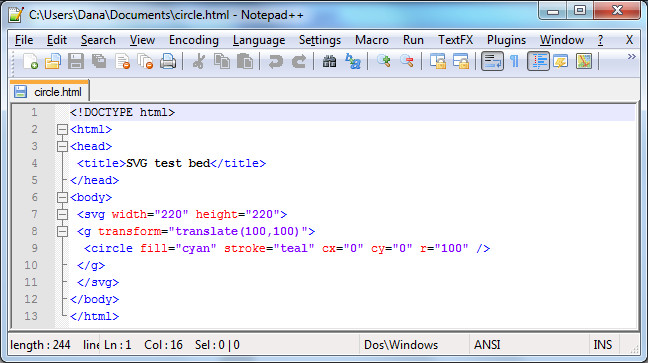Click the Undo arrow icon
The width and height of the screenshot is (648, 363).
pyautogui.click(x=275, y=62)
